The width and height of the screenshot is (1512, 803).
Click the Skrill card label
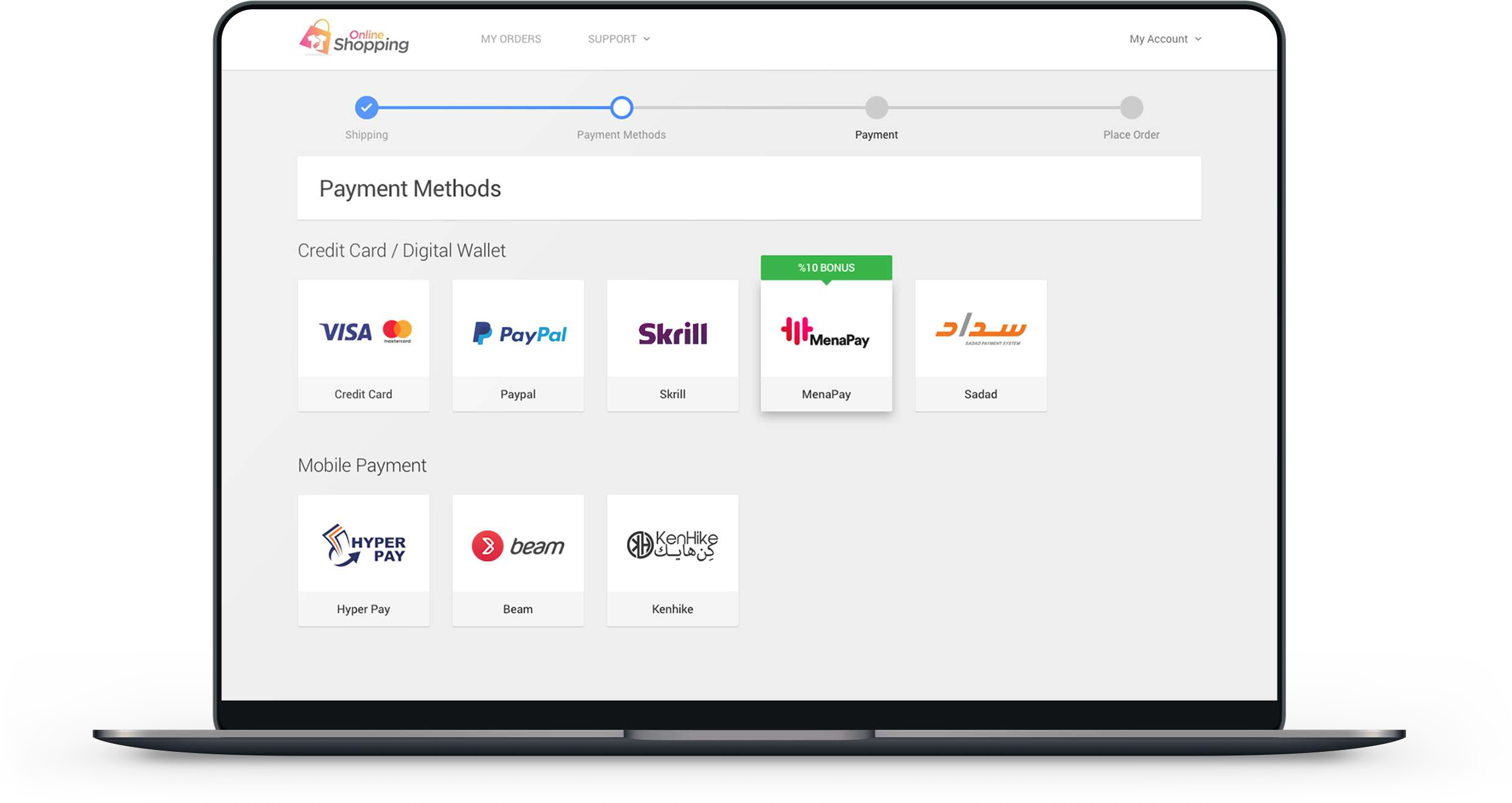[x=673, y=394]
